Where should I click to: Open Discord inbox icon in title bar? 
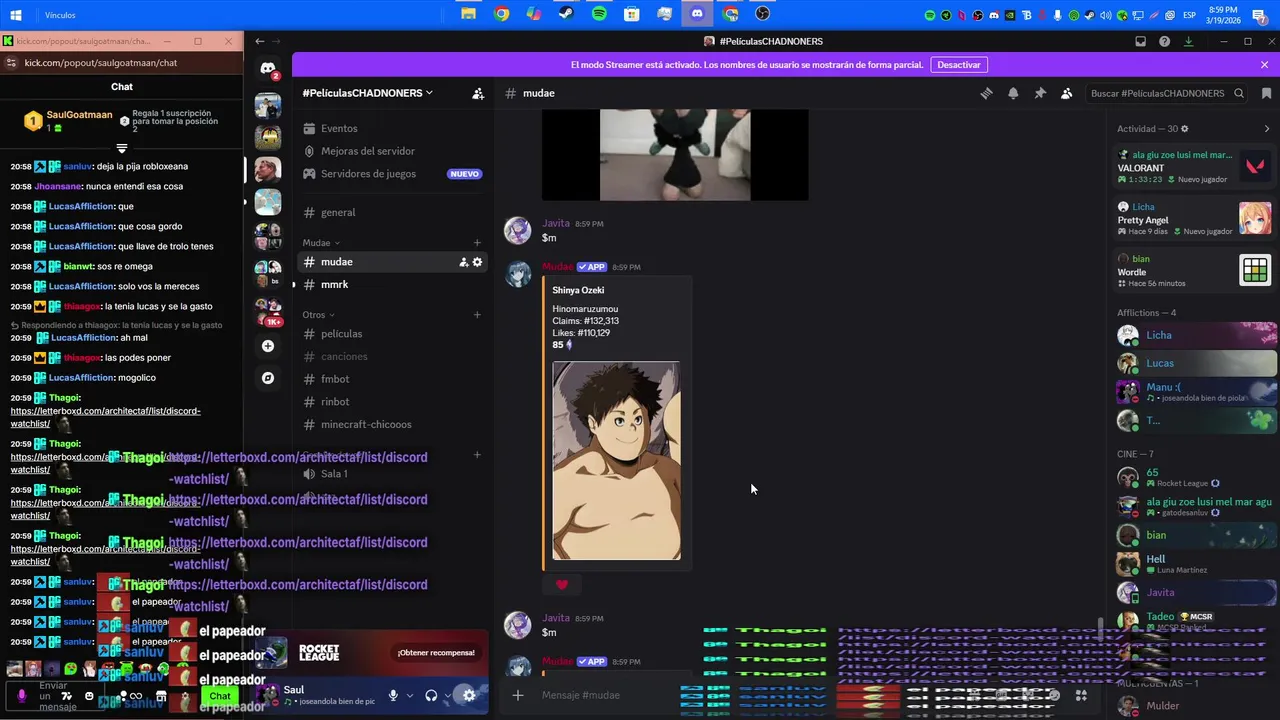[x=1140, y=41]
